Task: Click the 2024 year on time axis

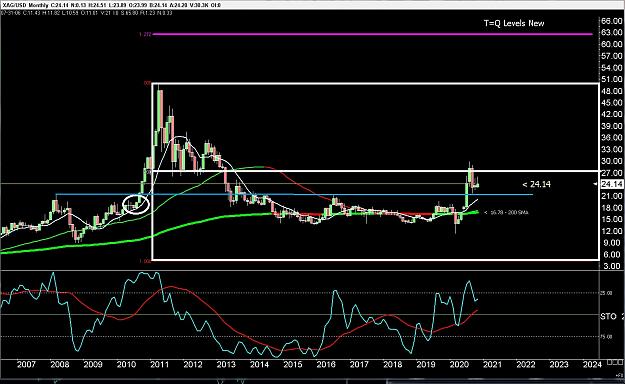Action: [592, 364]
